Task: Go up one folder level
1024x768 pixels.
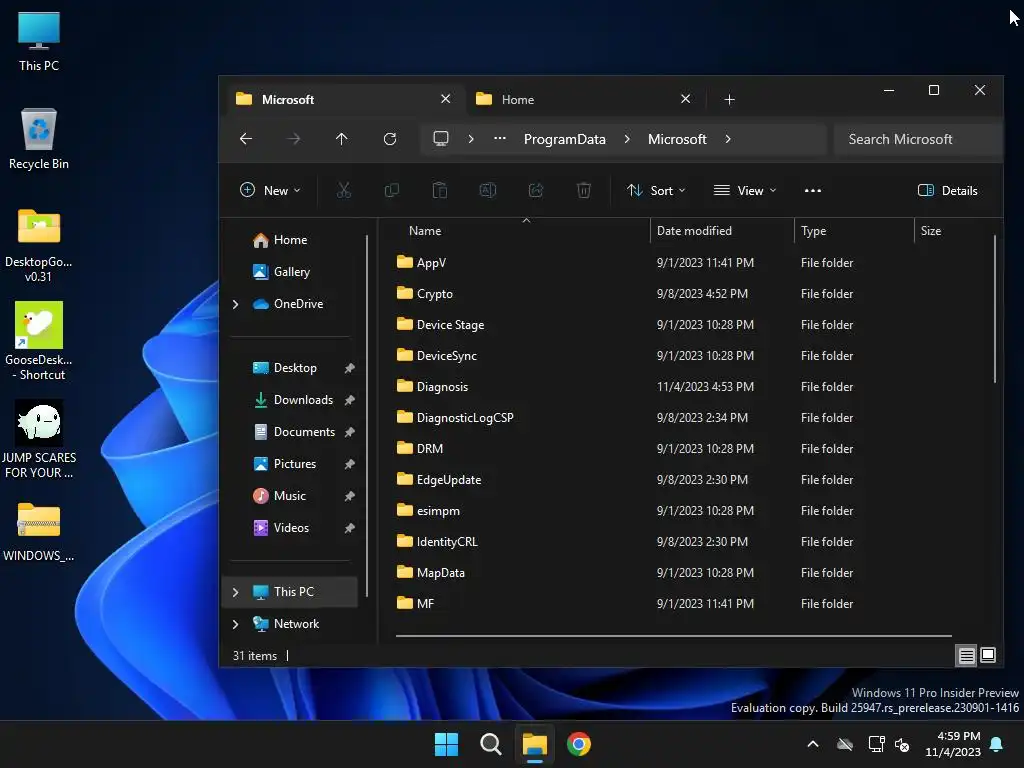Action: [342, 138]
